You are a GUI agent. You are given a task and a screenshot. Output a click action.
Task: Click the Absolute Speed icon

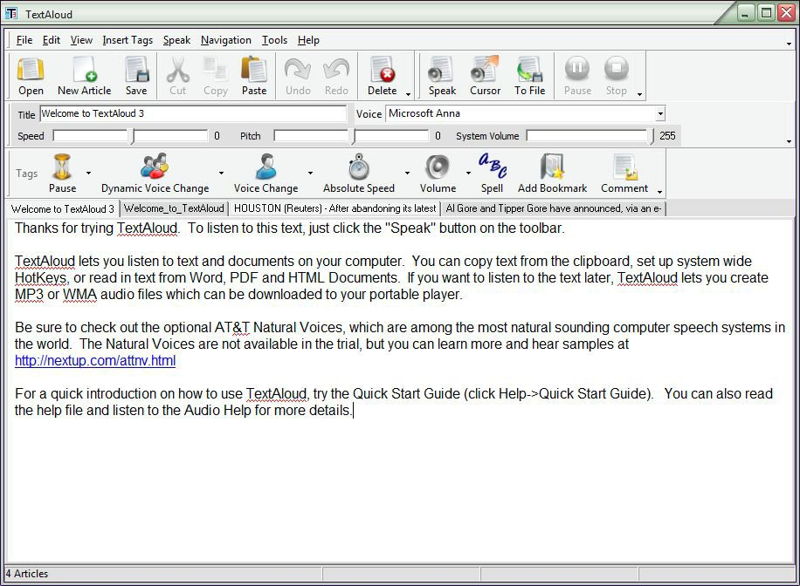(358, 172)
